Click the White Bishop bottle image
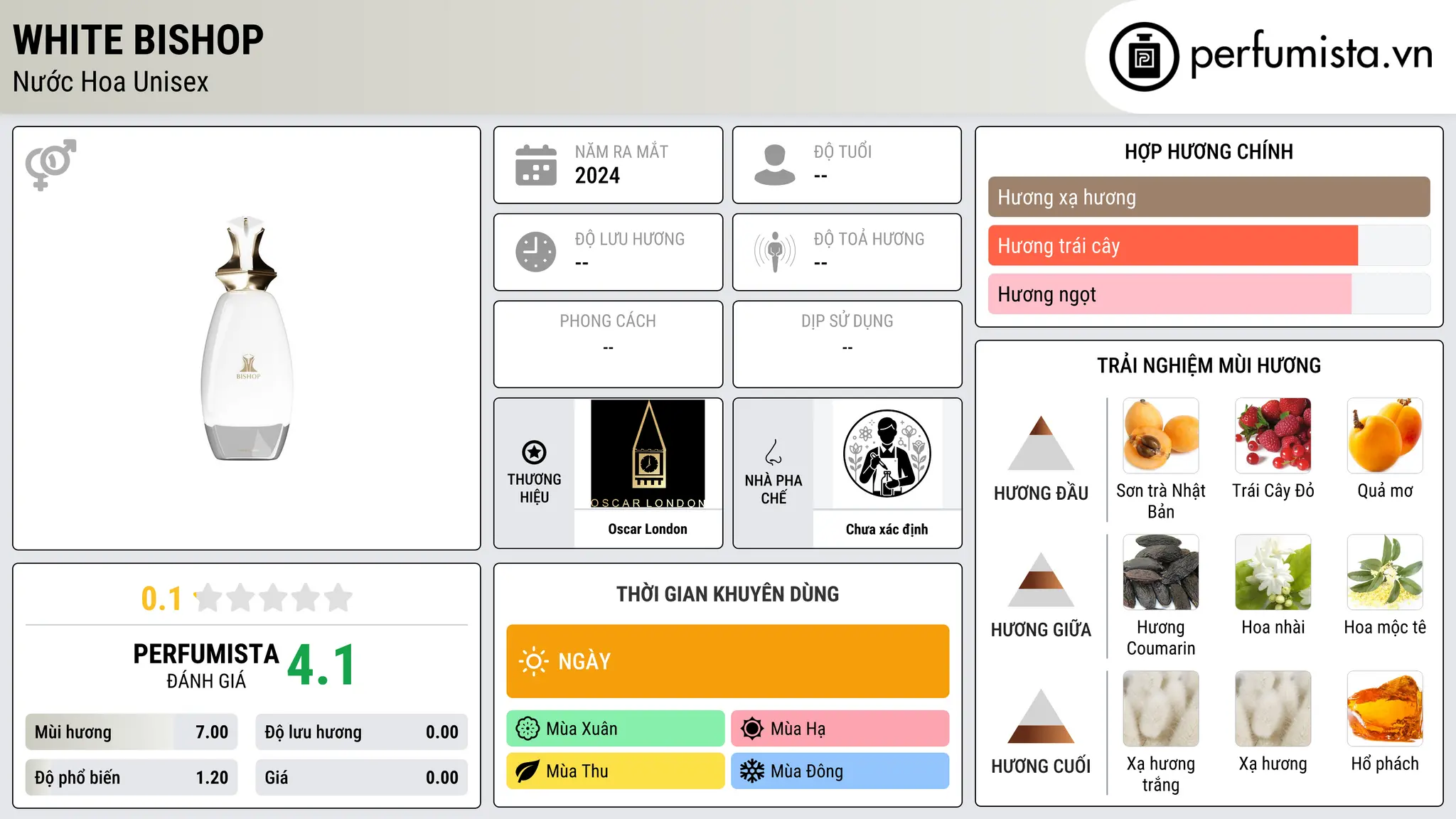The height and width of the screenshot is (819, 1456). (x=247, y=338)
